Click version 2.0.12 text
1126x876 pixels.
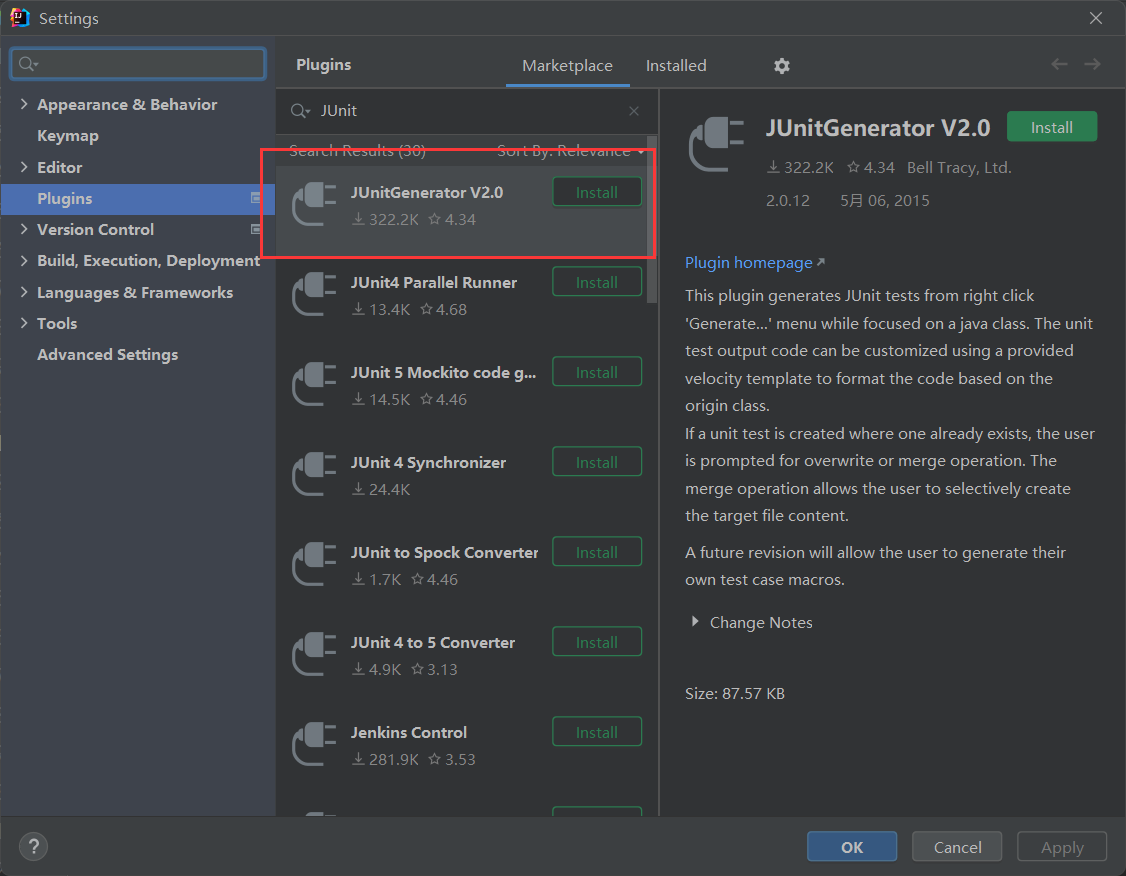coord(787,200)
